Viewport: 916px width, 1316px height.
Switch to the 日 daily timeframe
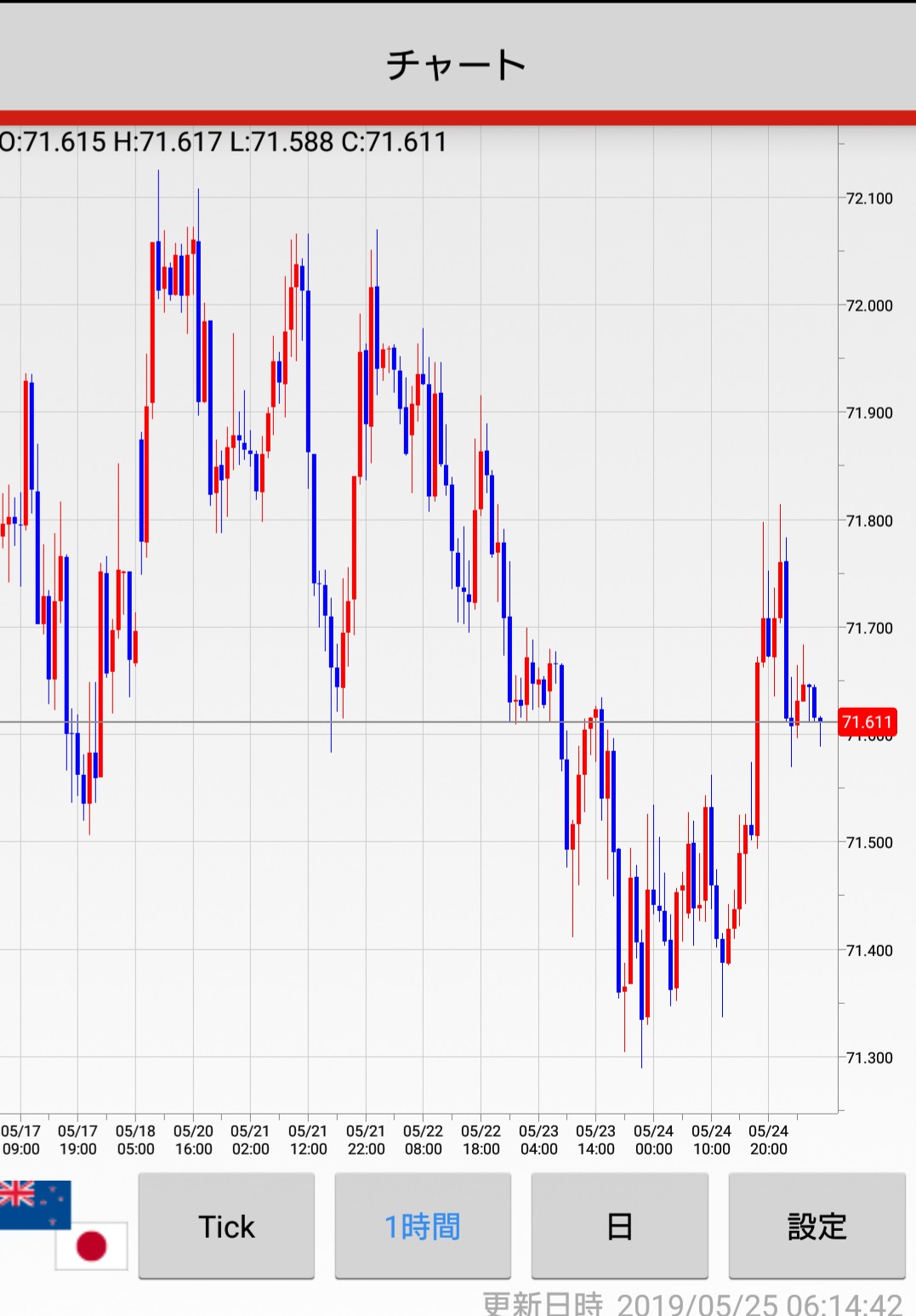pos(619,1226)
